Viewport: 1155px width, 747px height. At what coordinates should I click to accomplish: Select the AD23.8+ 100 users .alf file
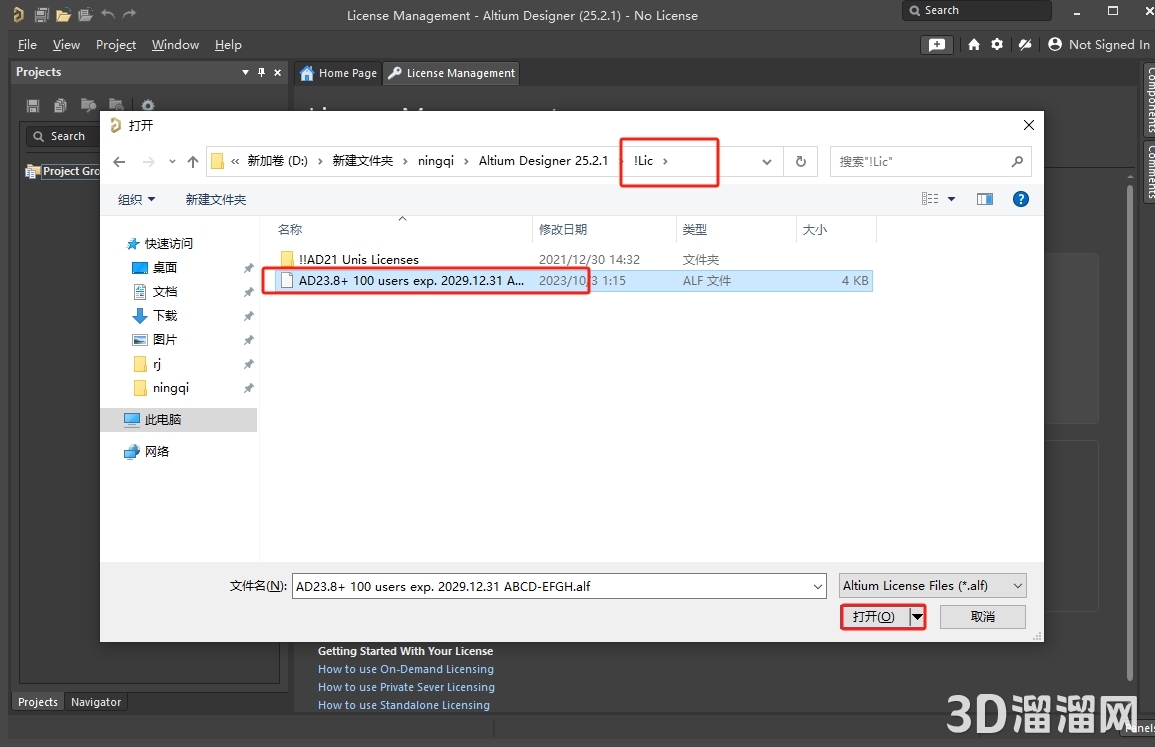pos(575,281)
